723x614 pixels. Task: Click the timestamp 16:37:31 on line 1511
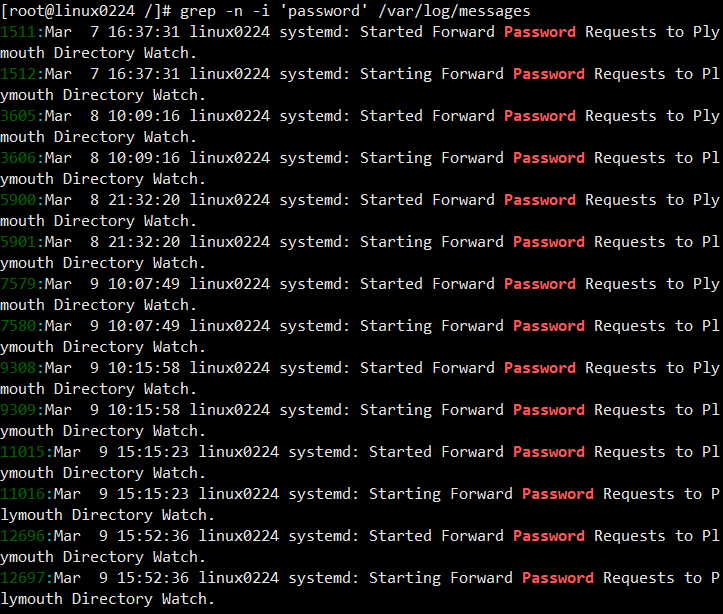(x=144, y=32)
